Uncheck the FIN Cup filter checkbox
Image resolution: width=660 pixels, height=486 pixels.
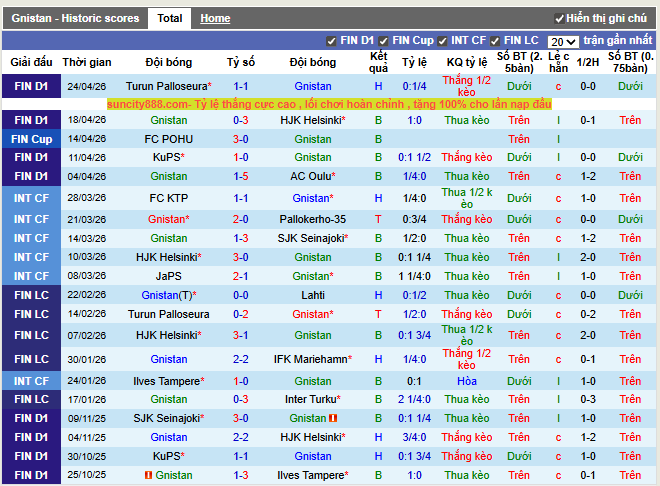(x=383, y=41)
